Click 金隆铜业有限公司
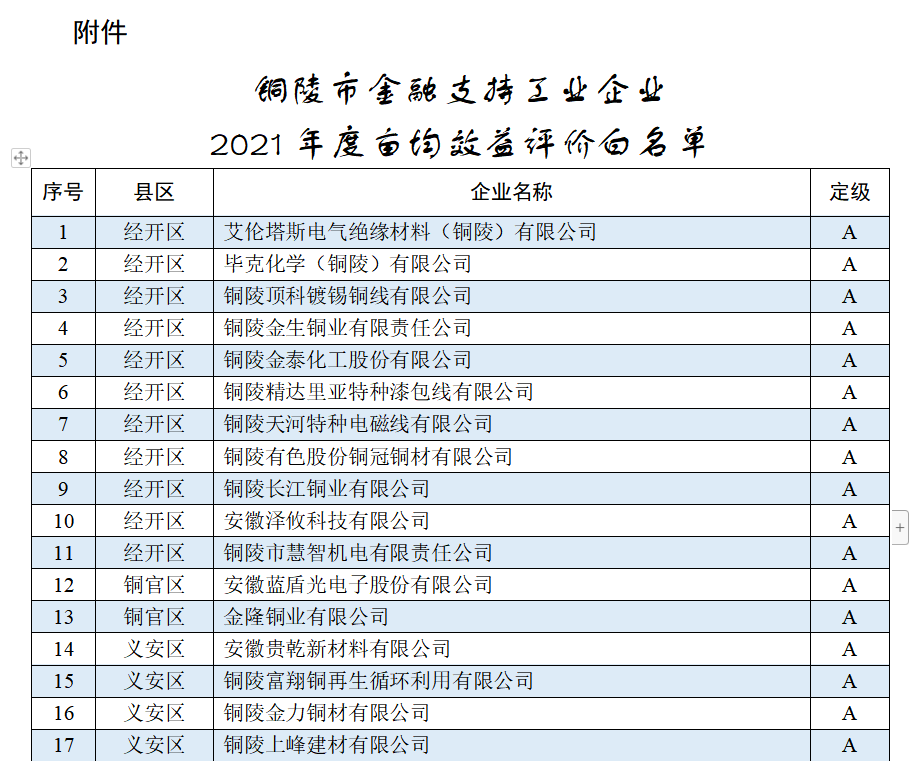Image resolution: width=920 pixels, height=761 pixels. [306, 617]
